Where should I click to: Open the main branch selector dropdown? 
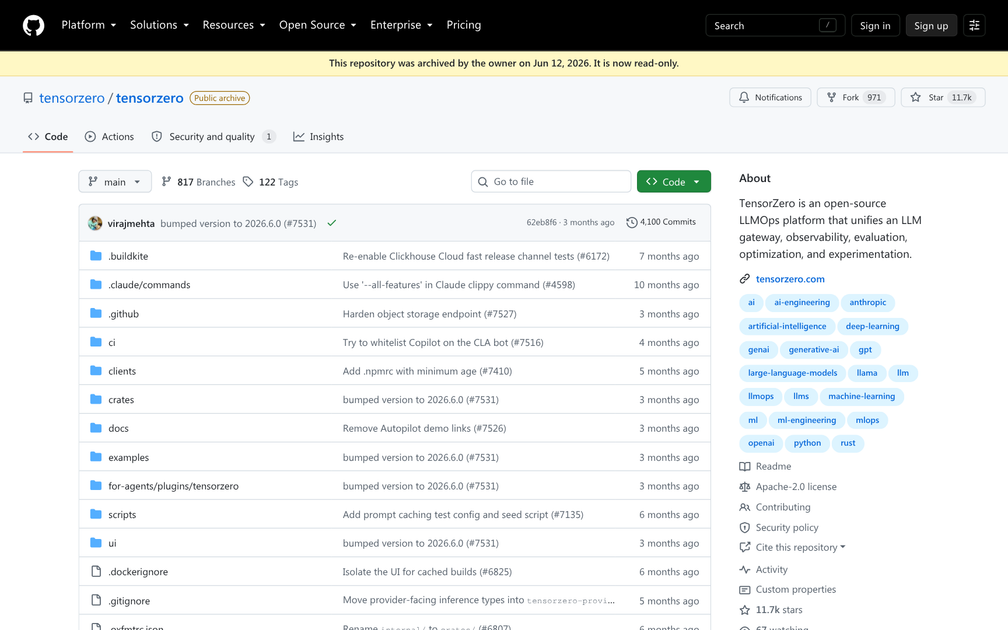coord(115,182)
